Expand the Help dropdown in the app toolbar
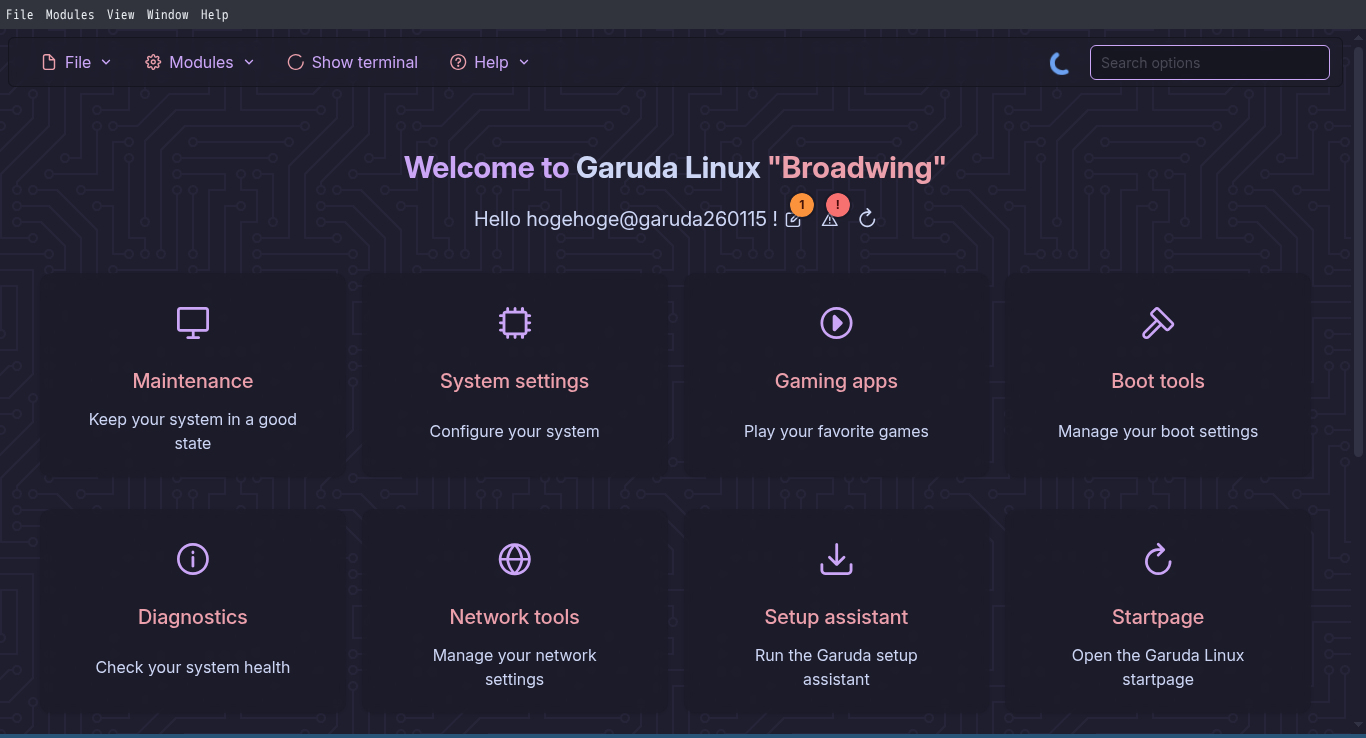This screenshot has height=738, width=1366. coord(490,62)
